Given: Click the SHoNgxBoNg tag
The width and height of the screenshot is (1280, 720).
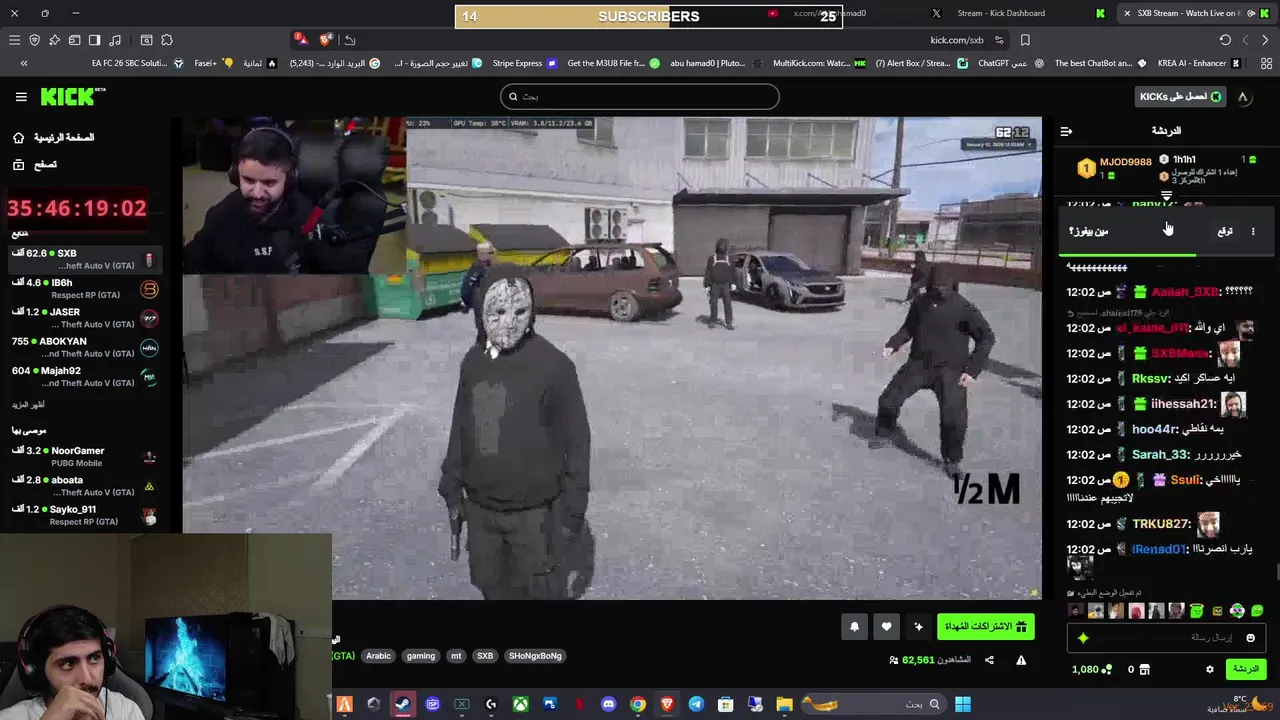Looking at the screenshot, I should click(x=535, y=656).
